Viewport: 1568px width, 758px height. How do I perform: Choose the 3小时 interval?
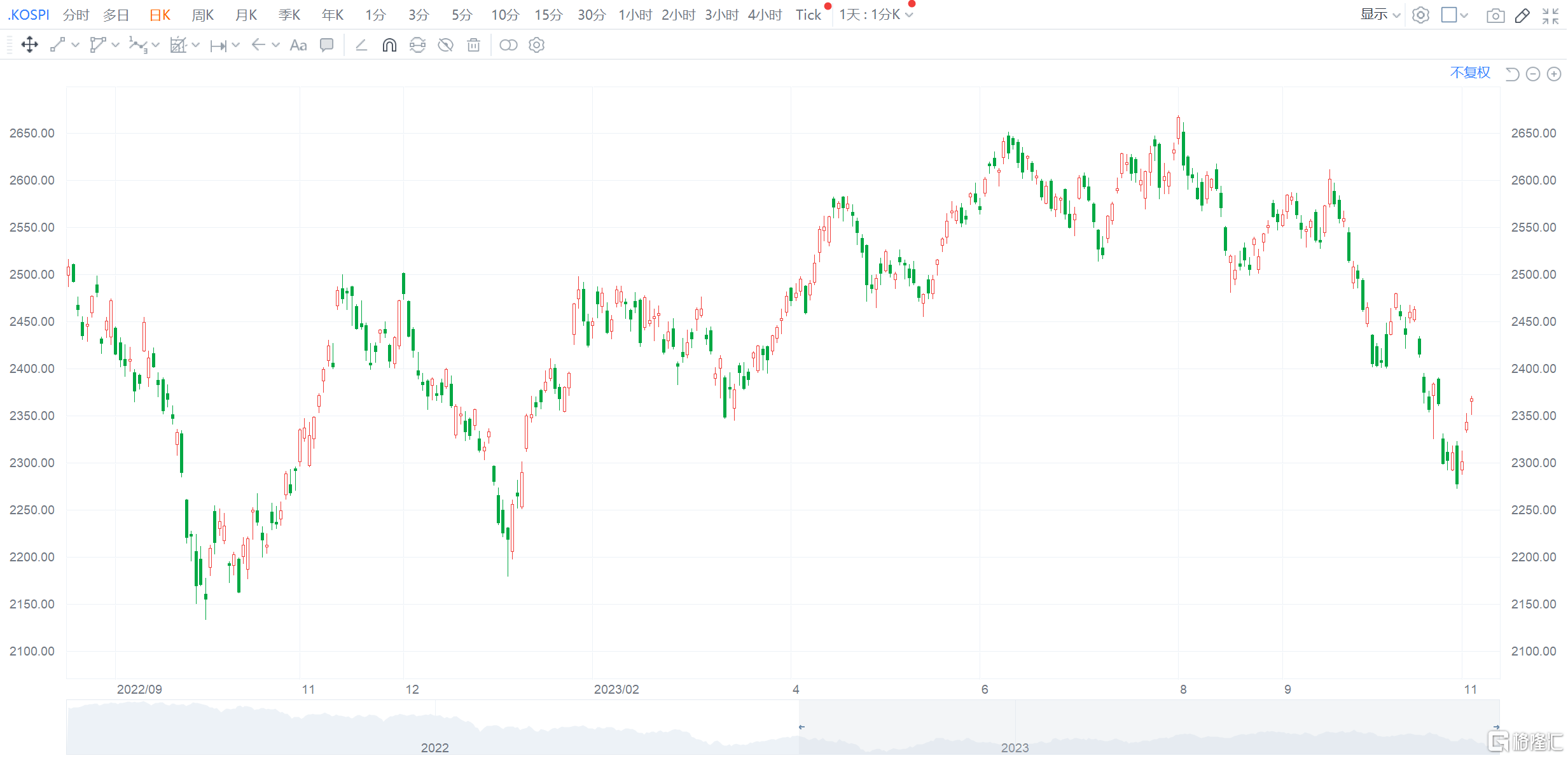click(722, 15)
